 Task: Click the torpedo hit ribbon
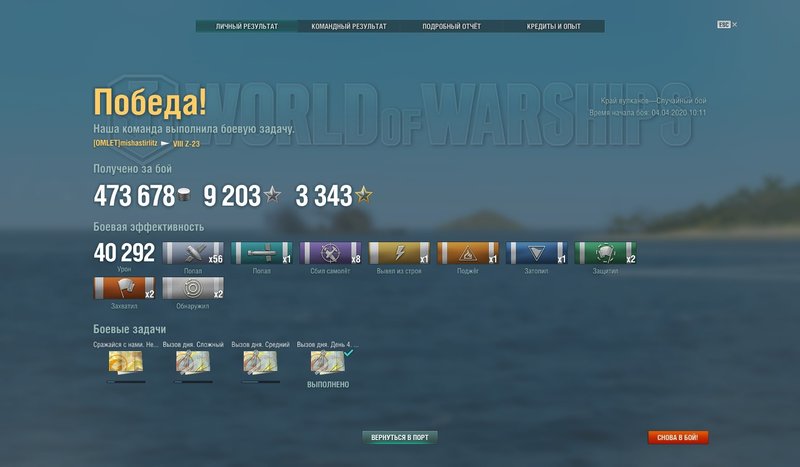click(262, 253)
